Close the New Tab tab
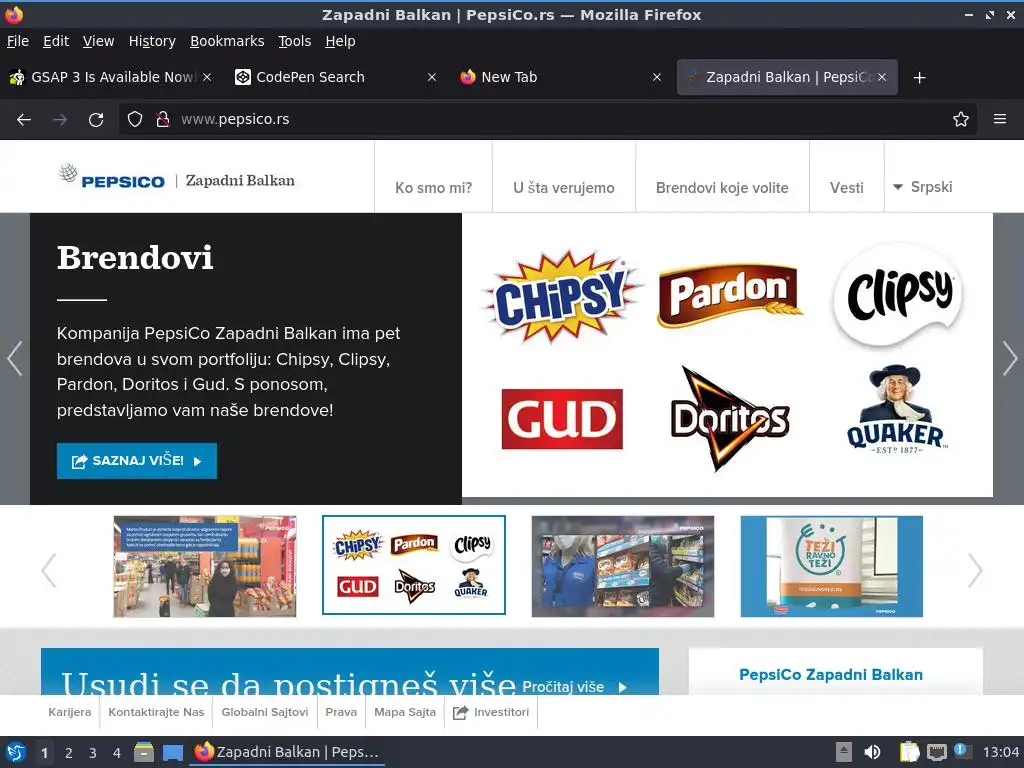 point(657,77)
